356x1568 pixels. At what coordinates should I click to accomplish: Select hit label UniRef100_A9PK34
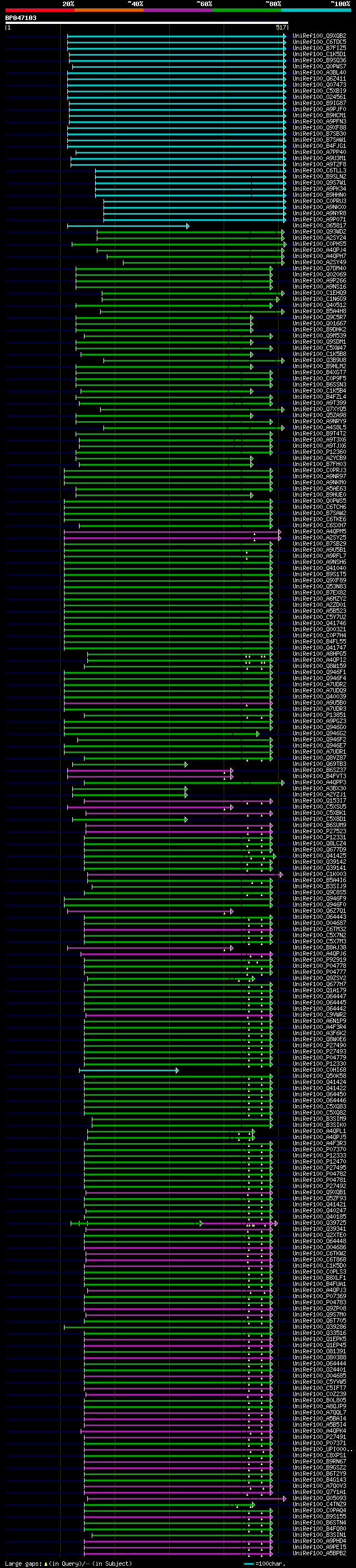[319, 189]
